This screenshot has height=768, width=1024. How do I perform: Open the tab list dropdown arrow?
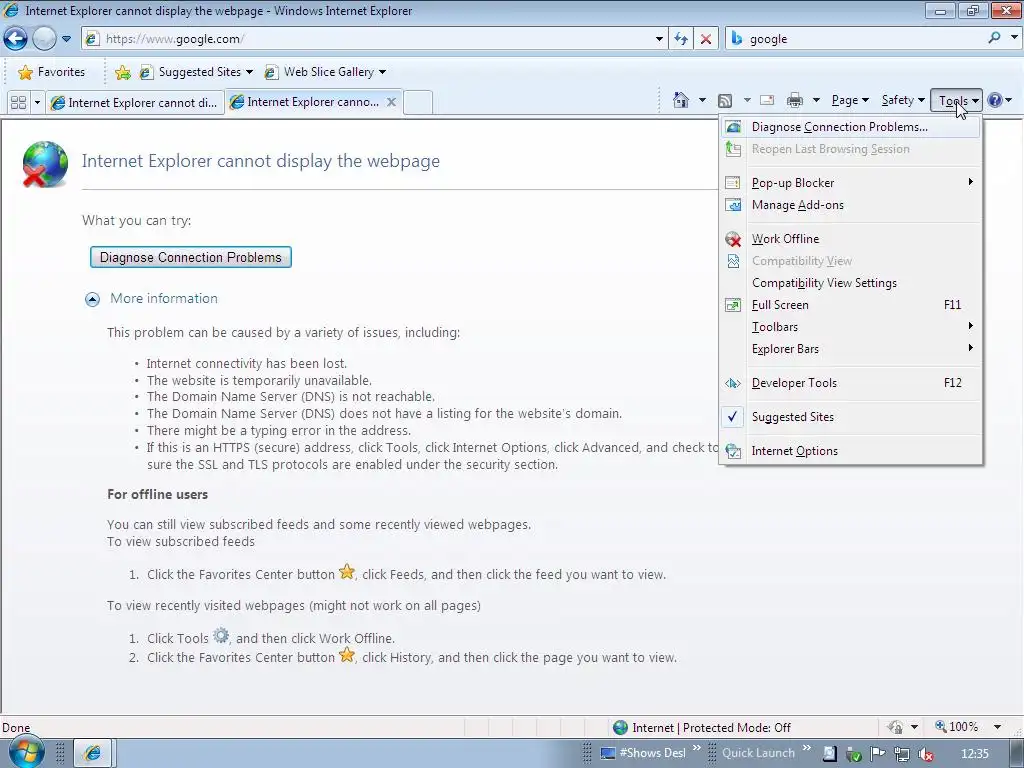click(x=37, y=103)
